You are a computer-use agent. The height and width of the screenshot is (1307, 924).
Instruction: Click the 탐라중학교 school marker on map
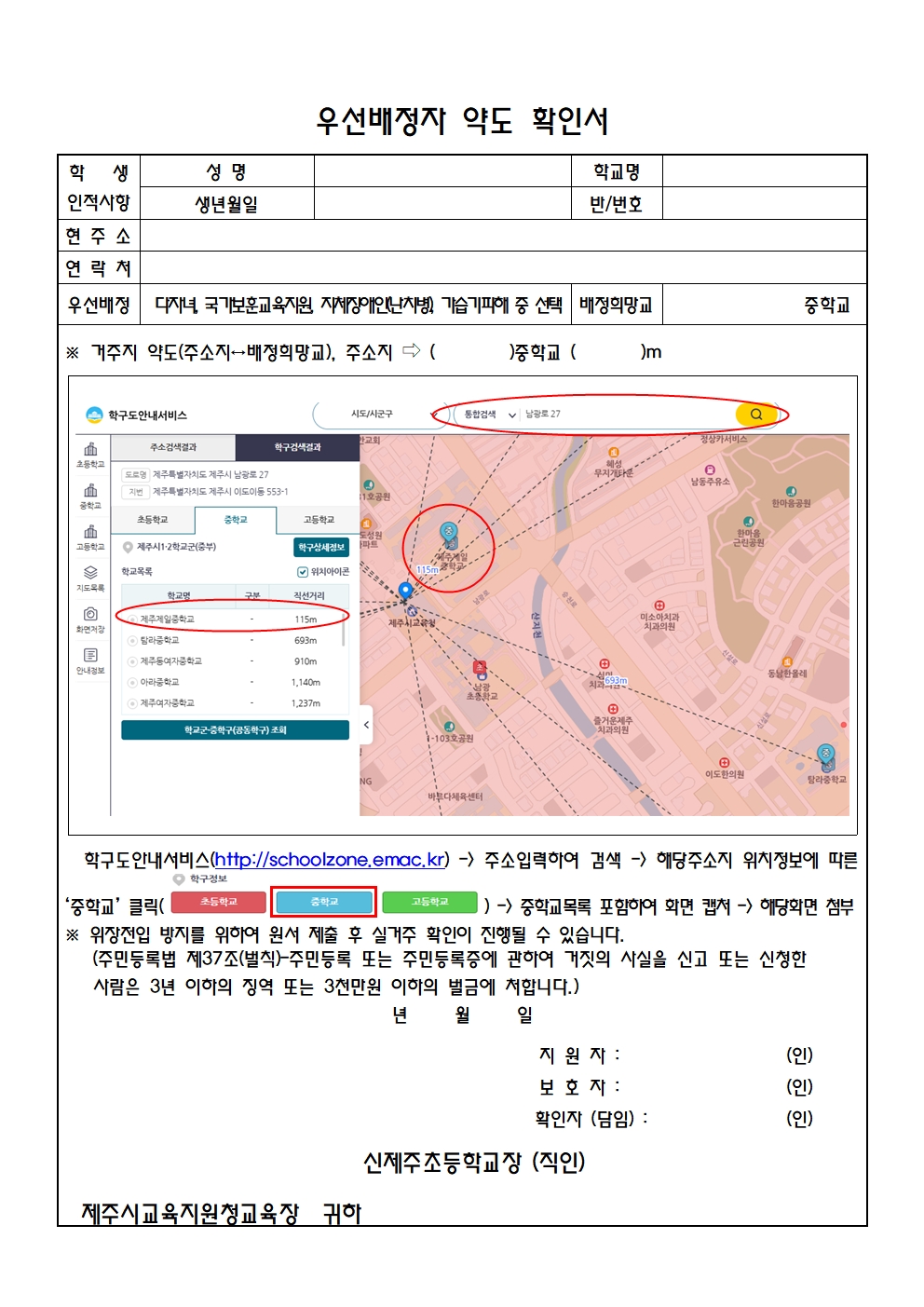pyautogui.click(x=826, y=756)
